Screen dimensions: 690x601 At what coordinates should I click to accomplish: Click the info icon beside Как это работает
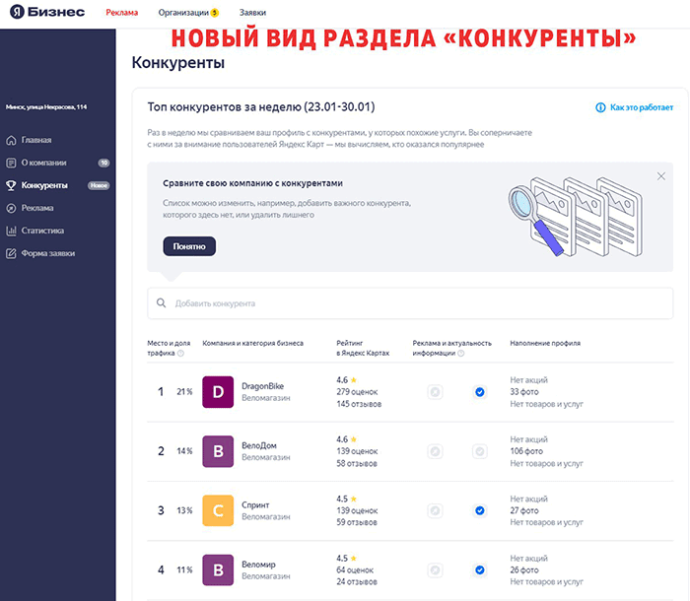[600, 107]
